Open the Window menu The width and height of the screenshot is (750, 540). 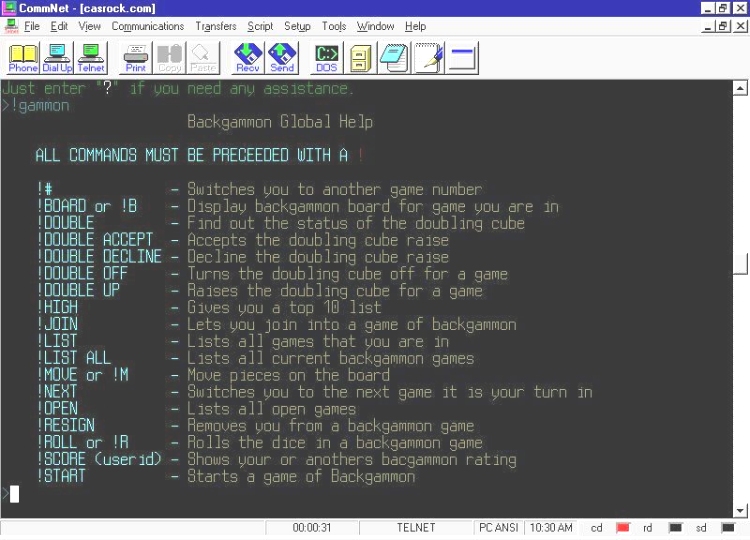[375, 26]
